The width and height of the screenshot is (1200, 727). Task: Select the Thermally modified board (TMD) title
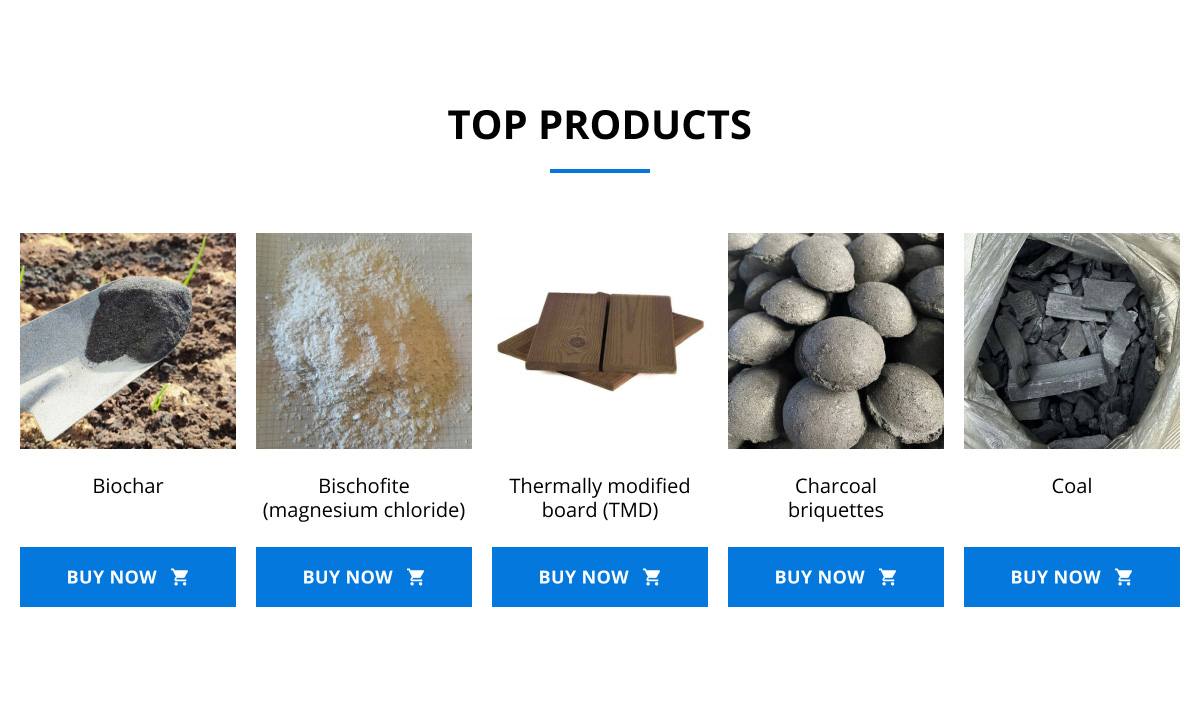[x=600, y=498]
